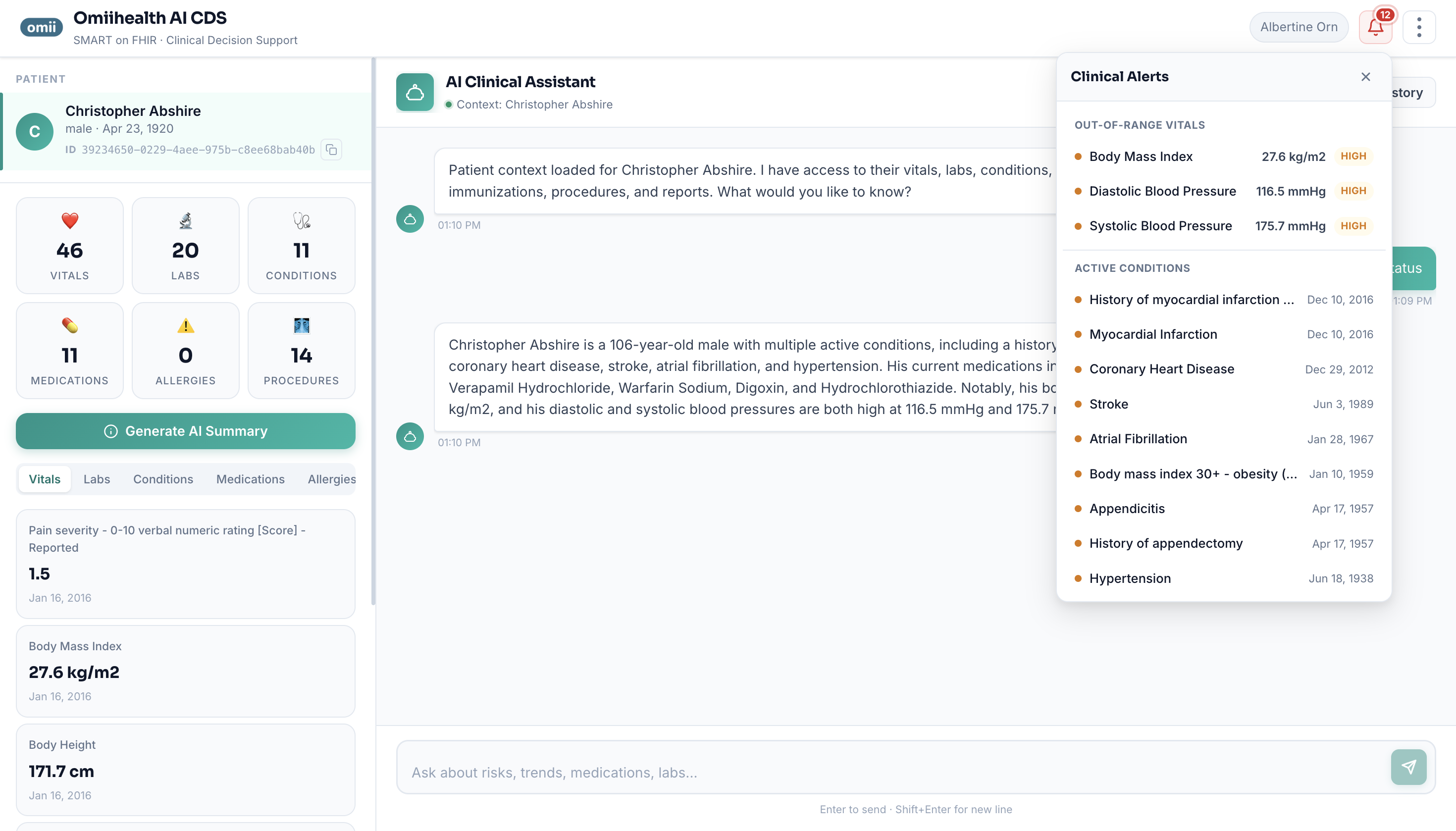The height and width of the screenshot is (831, 1456).
Task: Select the Stroke condition row
Action: pos(1224,404)
